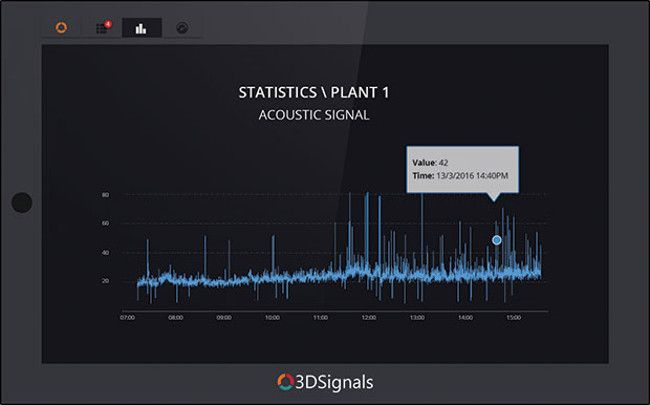Select the 09:00 label on time axis
Image resolution: width=650 pixels, height=405 pixels.
[x=223, y=319]
